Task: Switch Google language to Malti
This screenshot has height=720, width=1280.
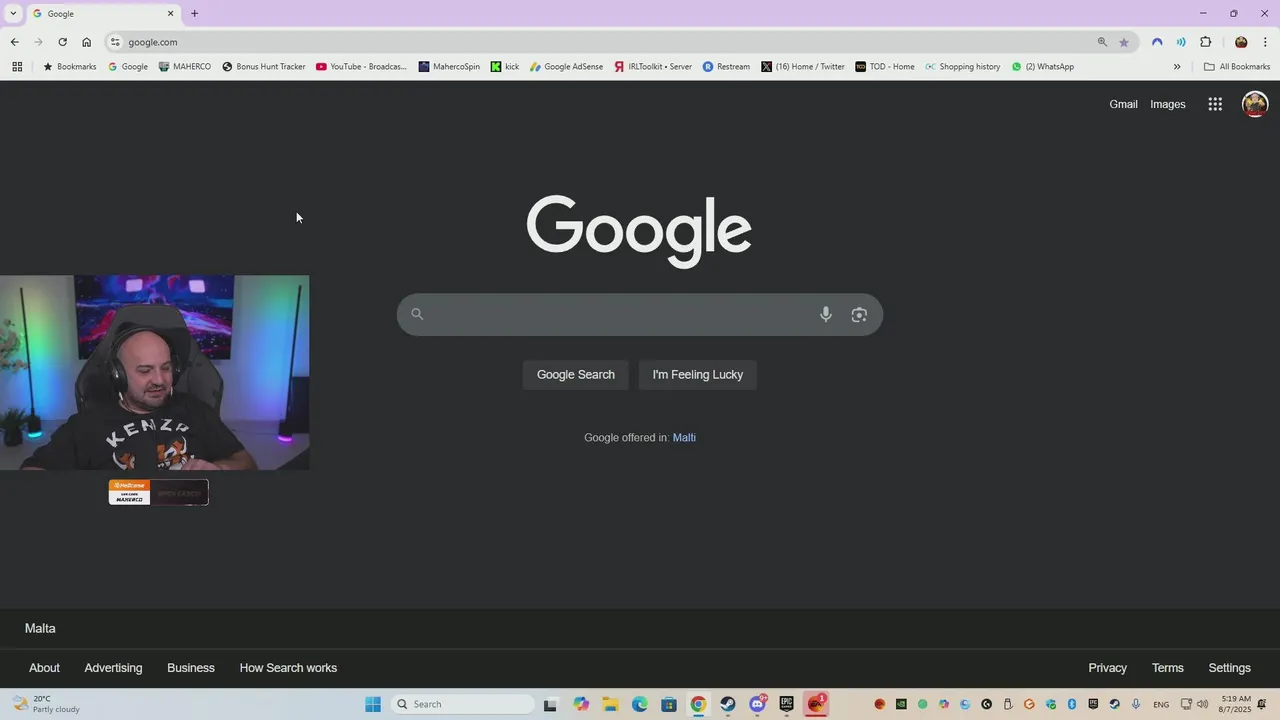Action: [684, 437]
